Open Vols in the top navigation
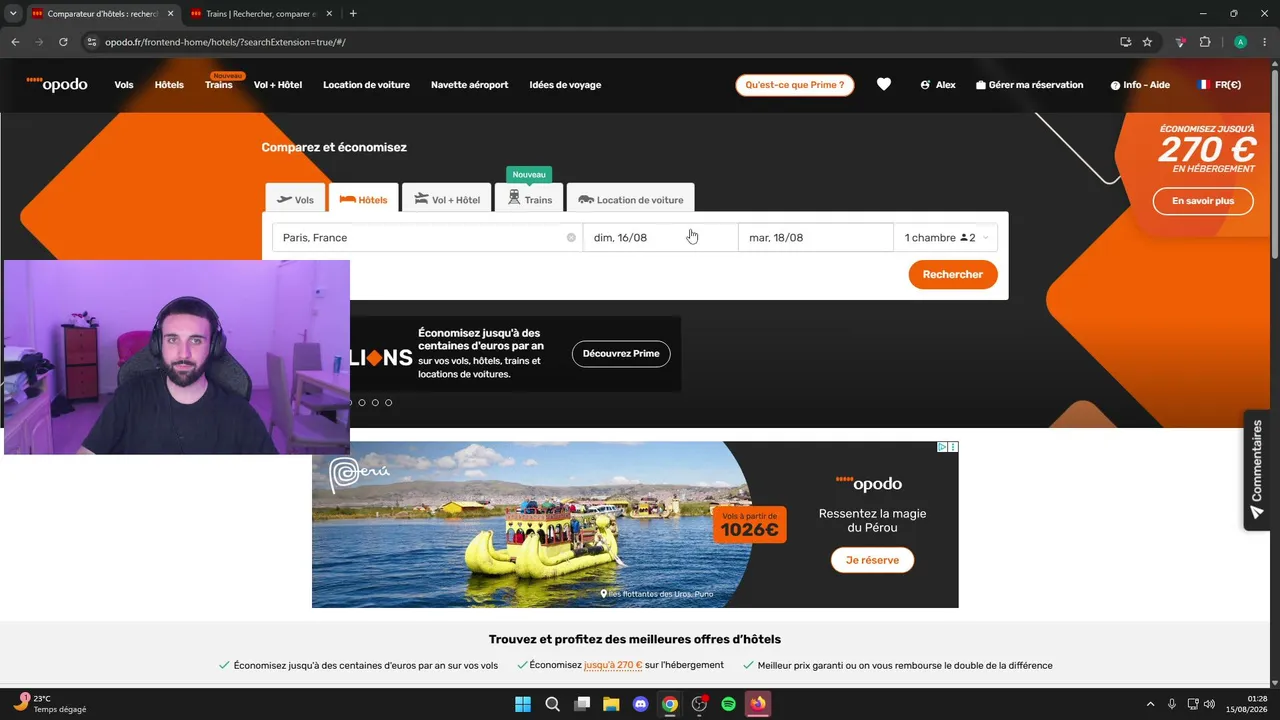Screen dimensions: 1280x720 pyautogui.click(x=124, y=85)
